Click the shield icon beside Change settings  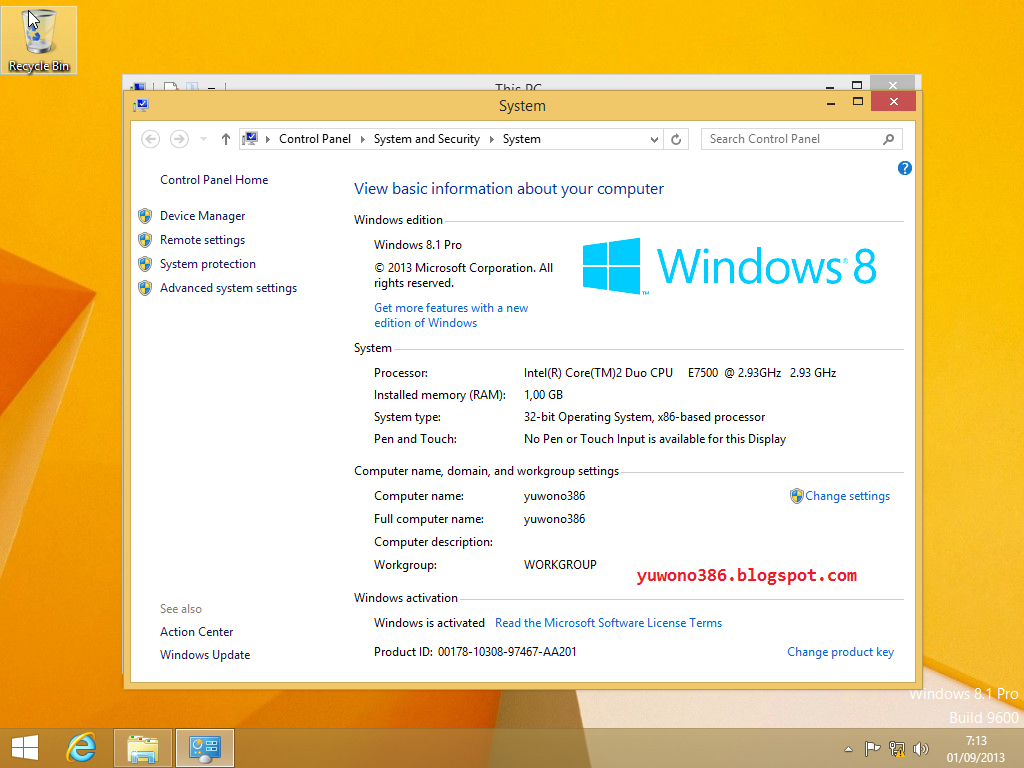796,496
